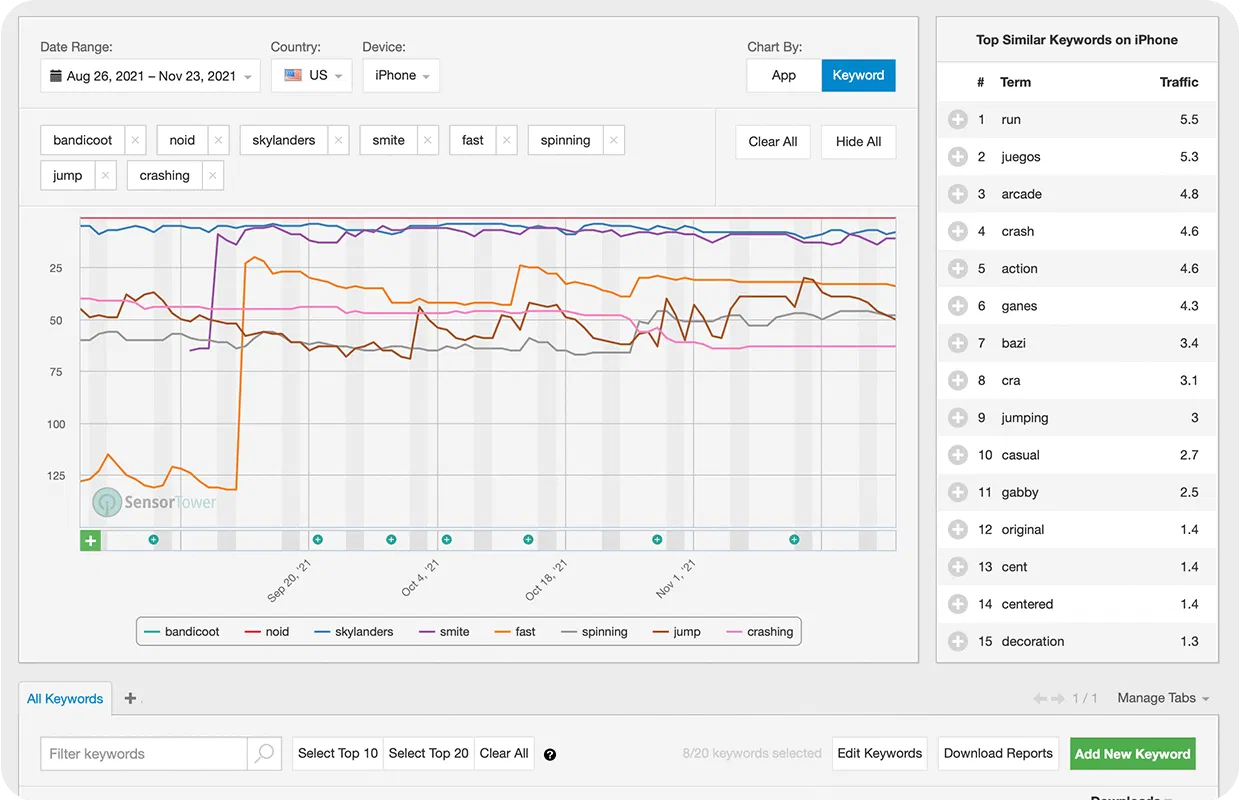Screen dimensions: 1240x800
Task: Go to previous page arrow near 1 / 1
Action: coord(1040,698)
